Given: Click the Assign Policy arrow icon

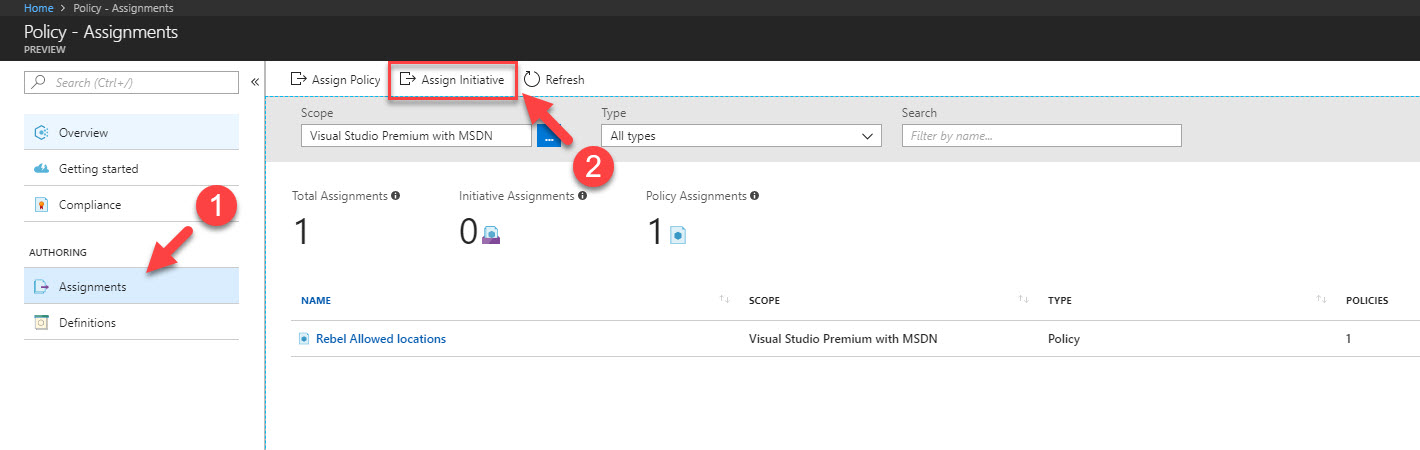Looking at the screenshot, I should (298, 79).
